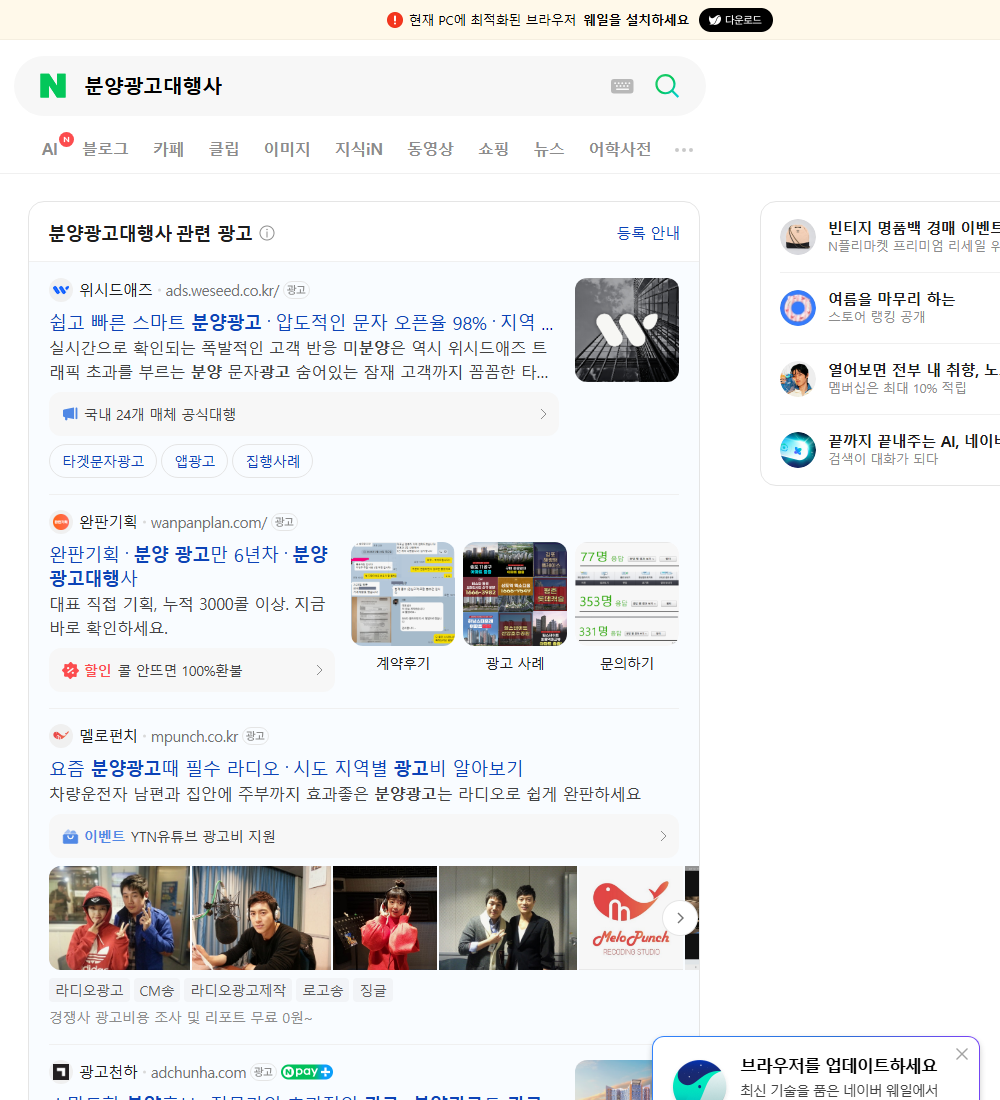Click the 광고 사례 thumbnail
Viewport: 1000px width, 1100px height.
tap(515, 593)
